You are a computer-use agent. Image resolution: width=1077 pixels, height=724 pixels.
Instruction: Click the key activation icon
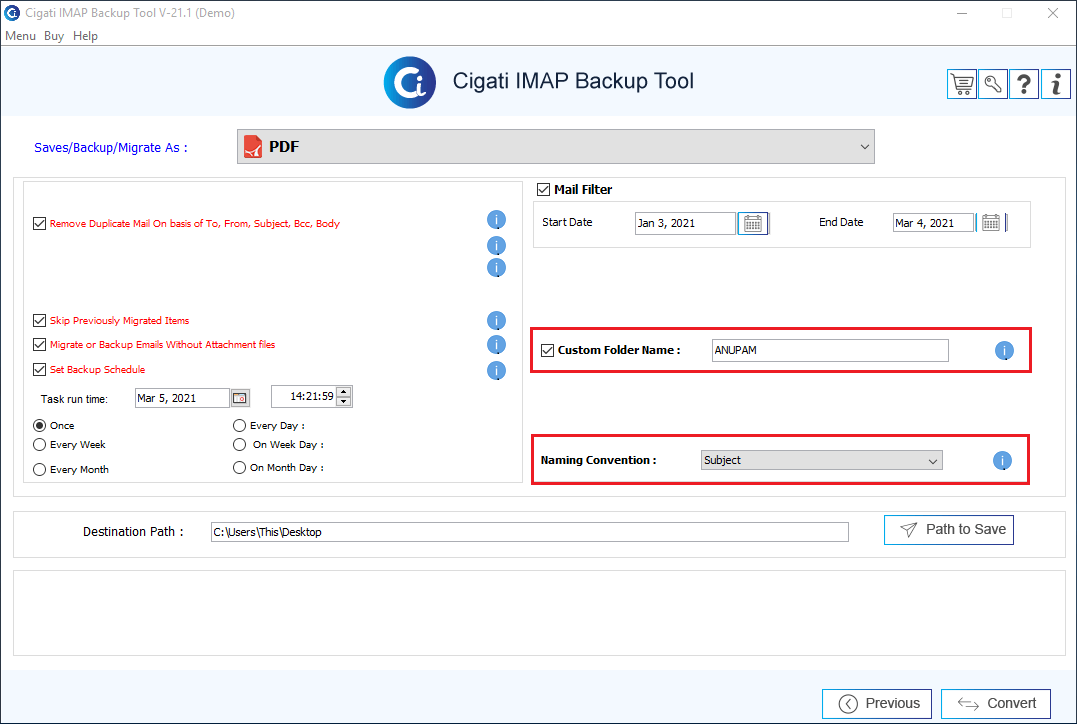993,84
